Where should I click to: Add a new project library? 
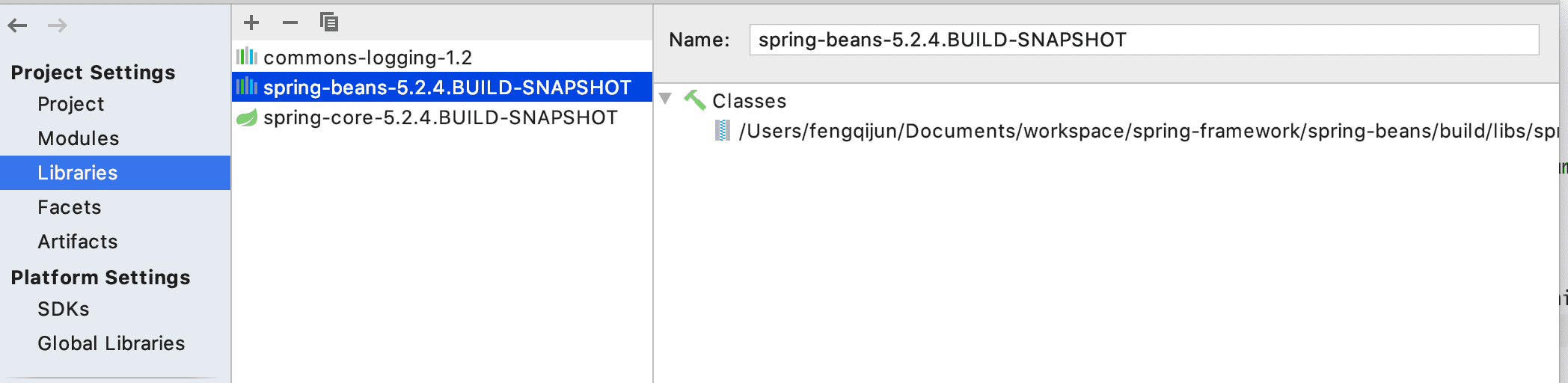click(251, 22)
